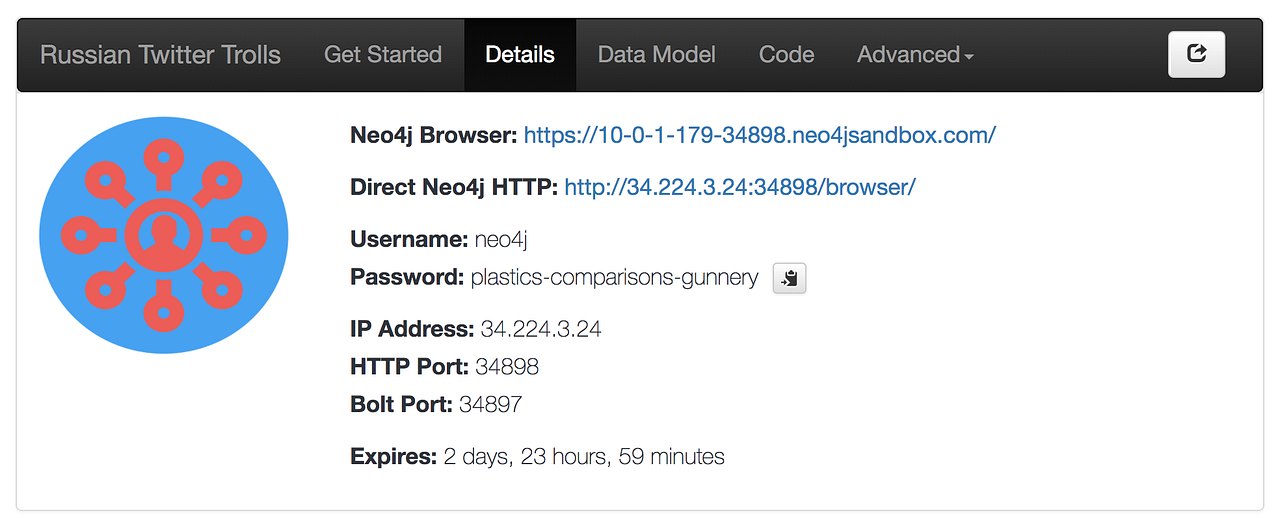Image resolution: width=1280 pixels, height=529 pixels.
Task: Click the Russian Twitter Trolls brand title
Action: [x=160, y=55]
